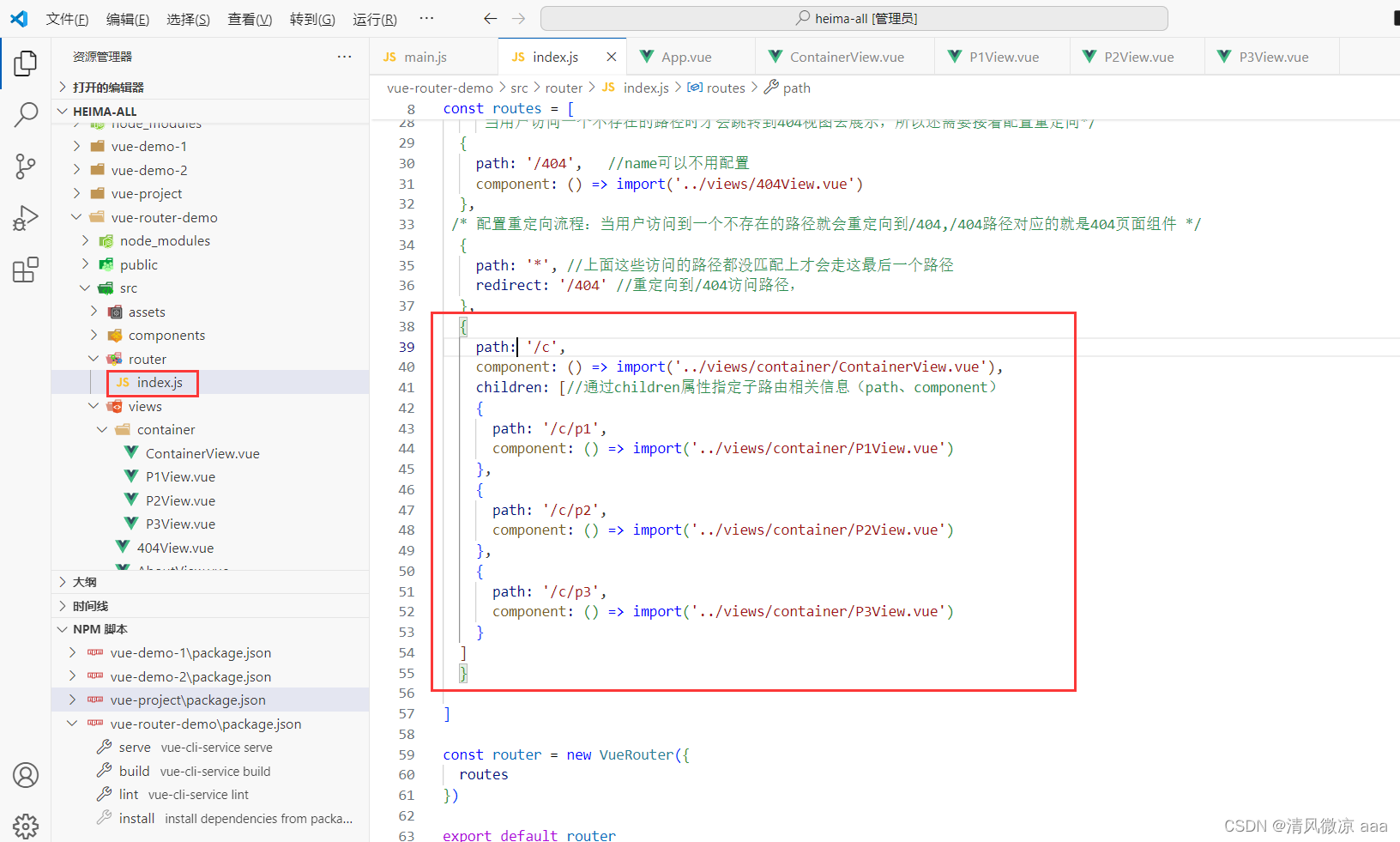This screenshot has height=842, width=1400.
Task: Expand vue-demo-1\package.json scripts
Action: [72, 652]
